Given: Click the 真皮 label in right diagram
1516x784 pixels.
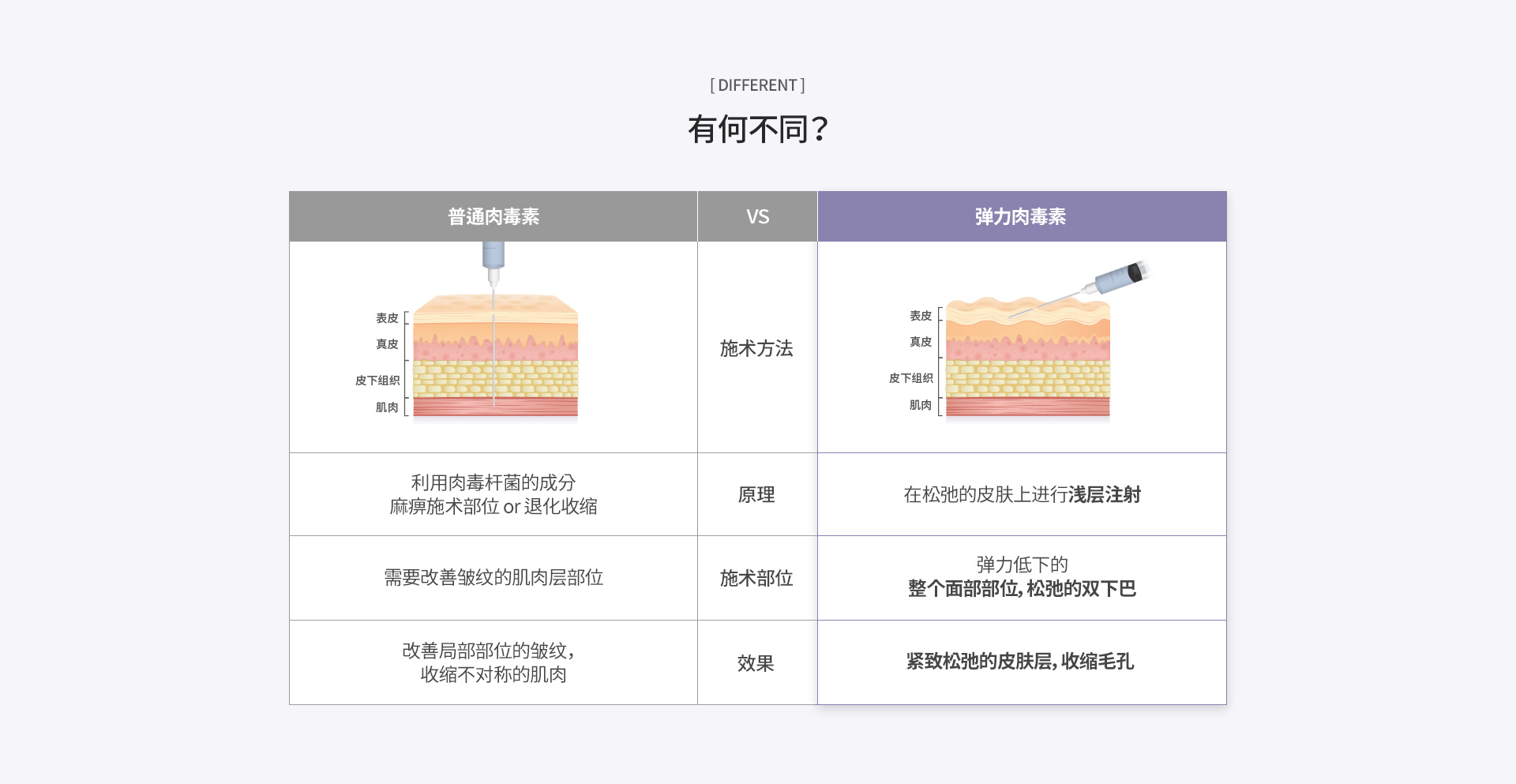Looking at the screenshot, I should coord(921,342).
